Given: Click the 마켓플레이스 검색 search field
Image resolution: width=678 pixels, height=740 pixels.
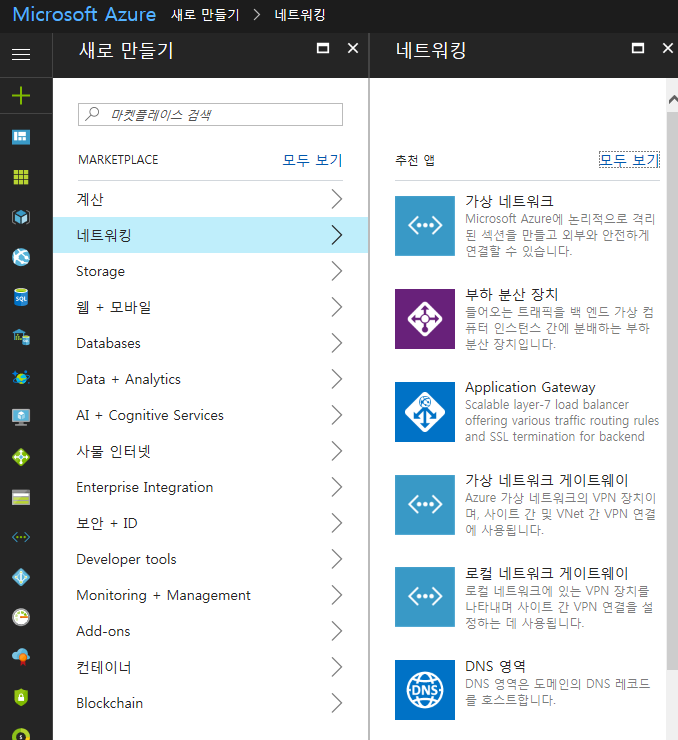Looking at the screenshot, I should coord(210,115).
